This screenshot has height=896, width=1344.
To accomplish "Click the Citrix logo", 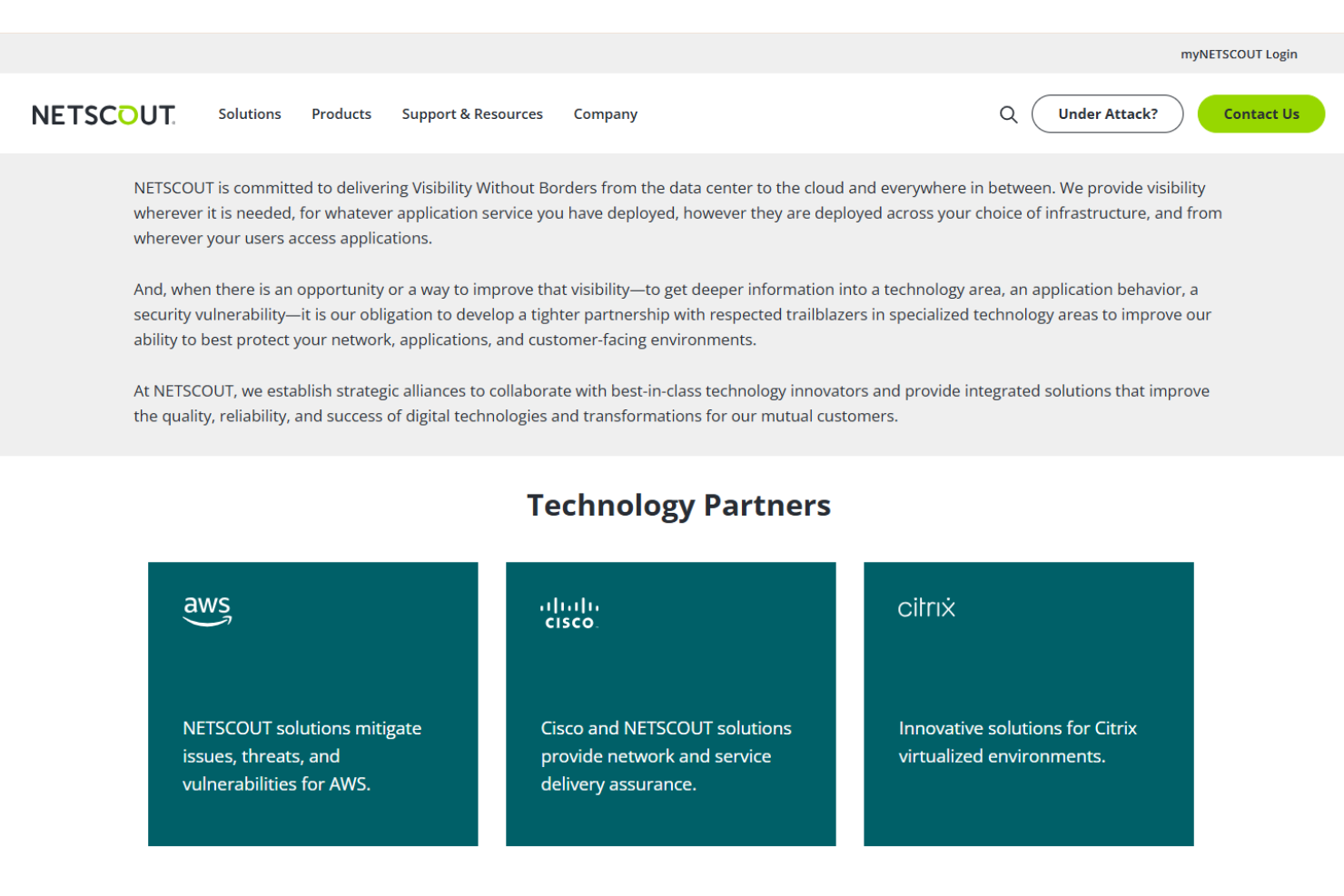I will click(925, 606).
